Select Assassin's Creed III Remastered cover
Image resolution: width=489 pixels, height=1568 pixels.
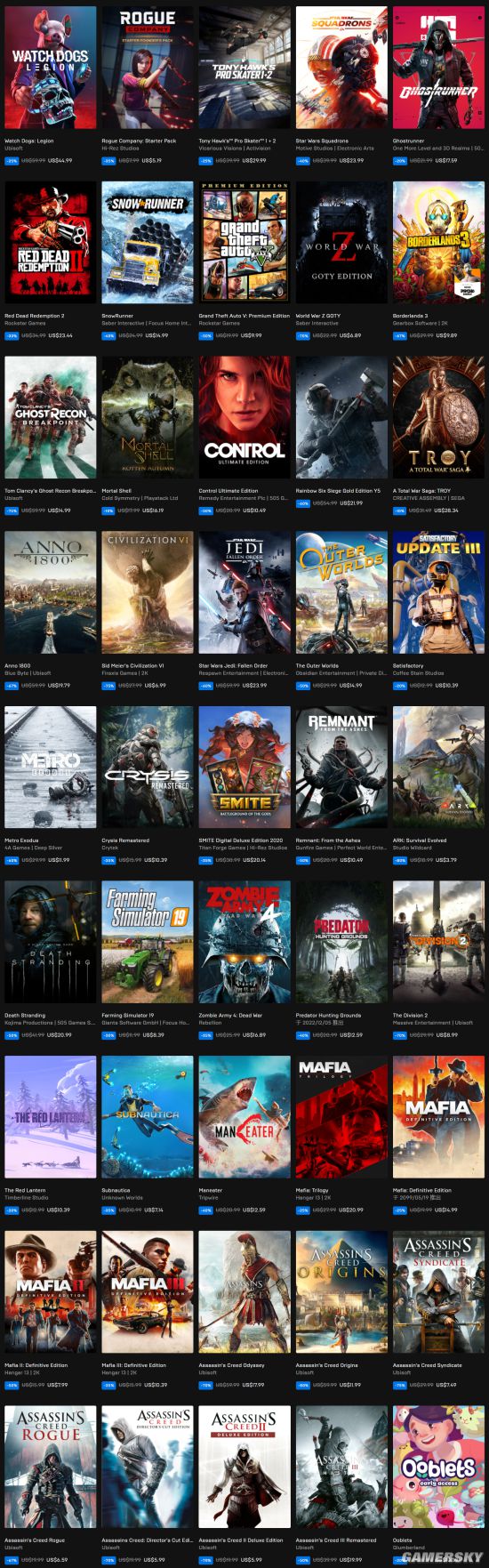coord(341,1467)
